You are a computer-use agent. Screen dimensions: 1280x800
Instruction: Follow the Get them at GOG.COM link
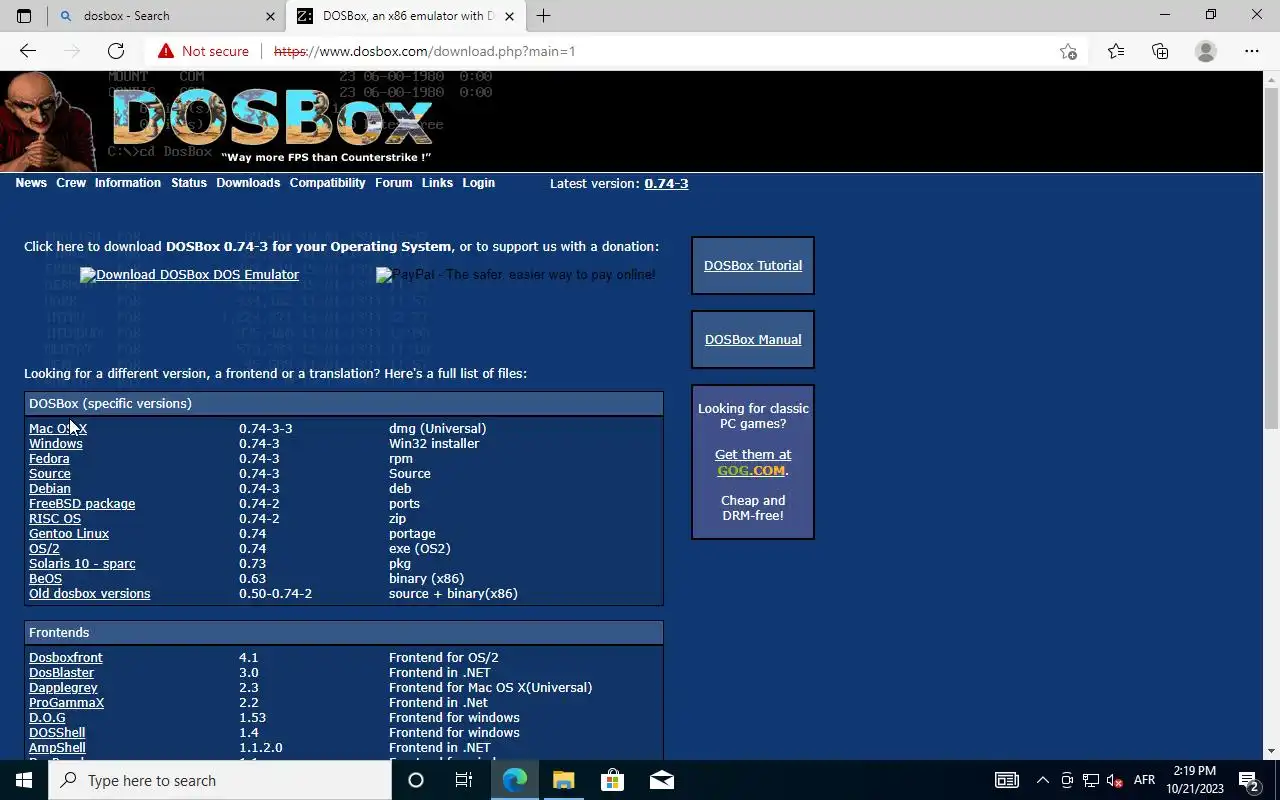pyautogui.click(x=753, y=462)
